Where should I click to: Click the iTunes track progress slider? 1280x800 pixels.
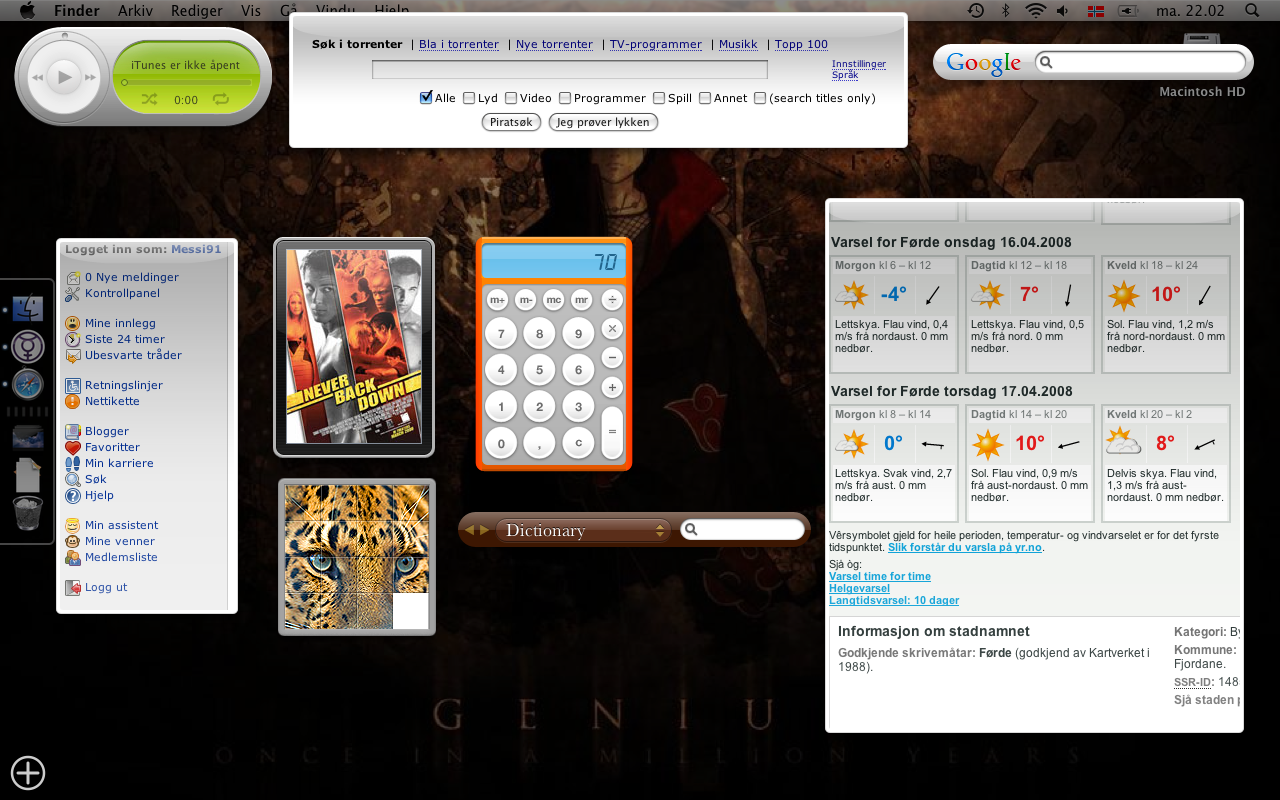click(x=187, y=82)
